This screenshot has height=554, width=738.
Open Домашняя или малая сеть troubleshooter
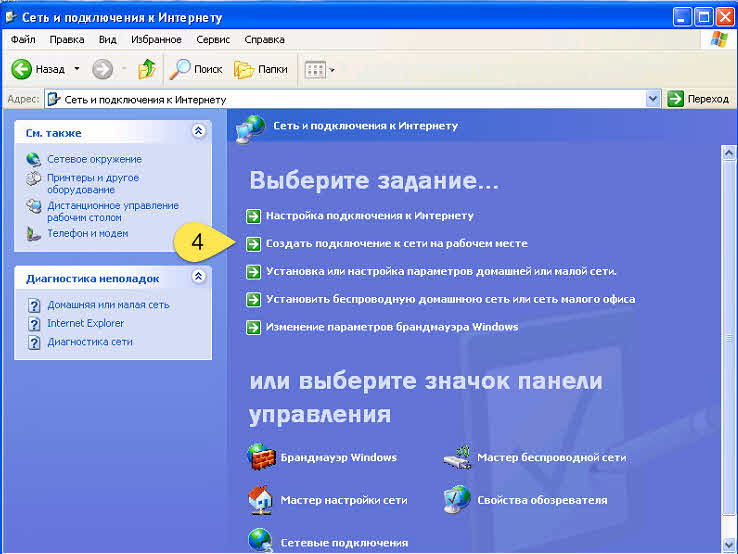coord(108,305)
